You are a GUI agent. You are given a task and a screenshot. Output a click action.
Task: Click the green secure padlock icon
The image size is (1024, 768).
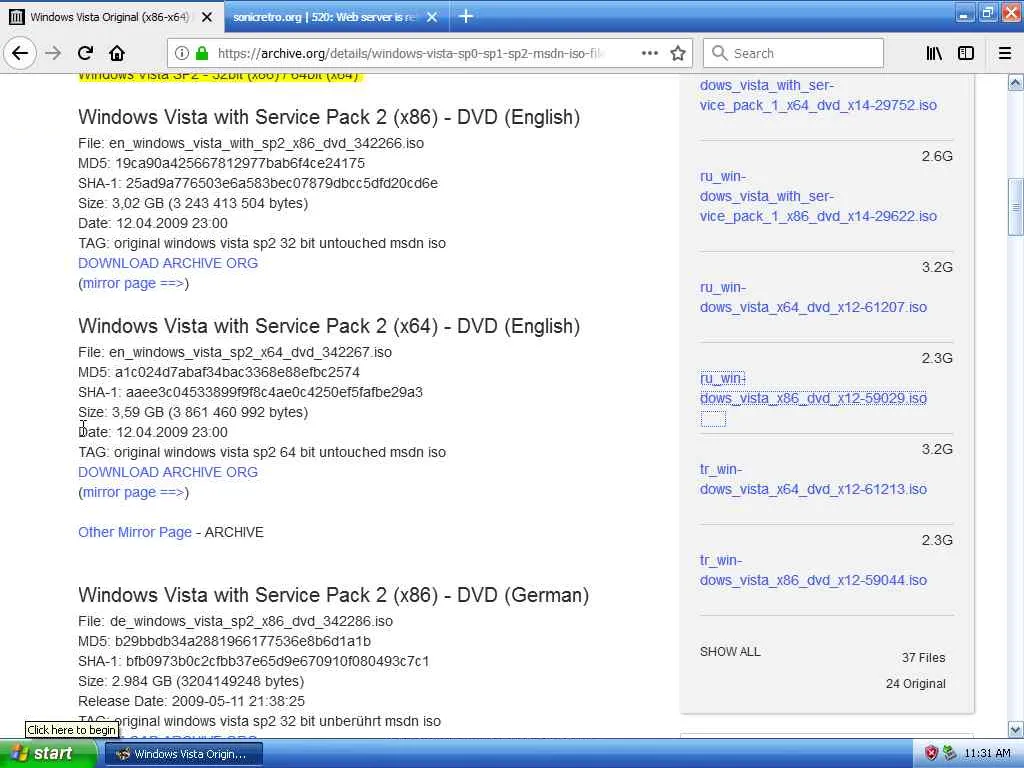click(202, 53)
